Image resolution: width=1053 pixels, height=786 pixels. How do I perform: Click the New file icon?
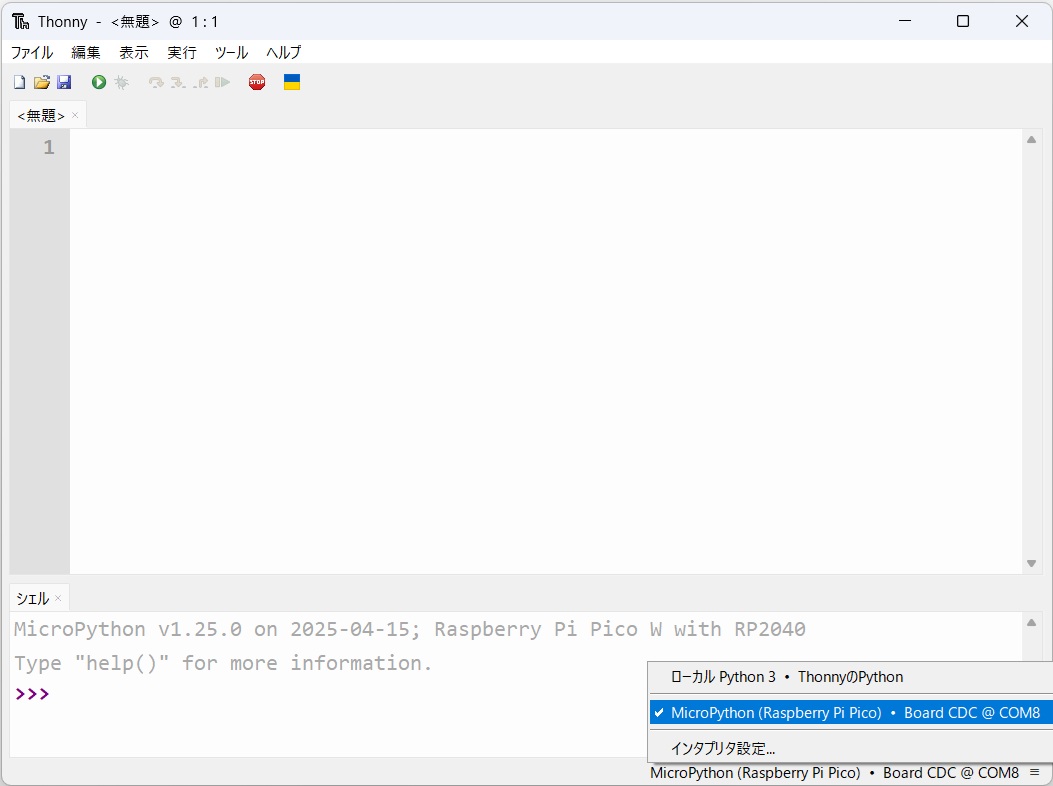click(19, 83)
